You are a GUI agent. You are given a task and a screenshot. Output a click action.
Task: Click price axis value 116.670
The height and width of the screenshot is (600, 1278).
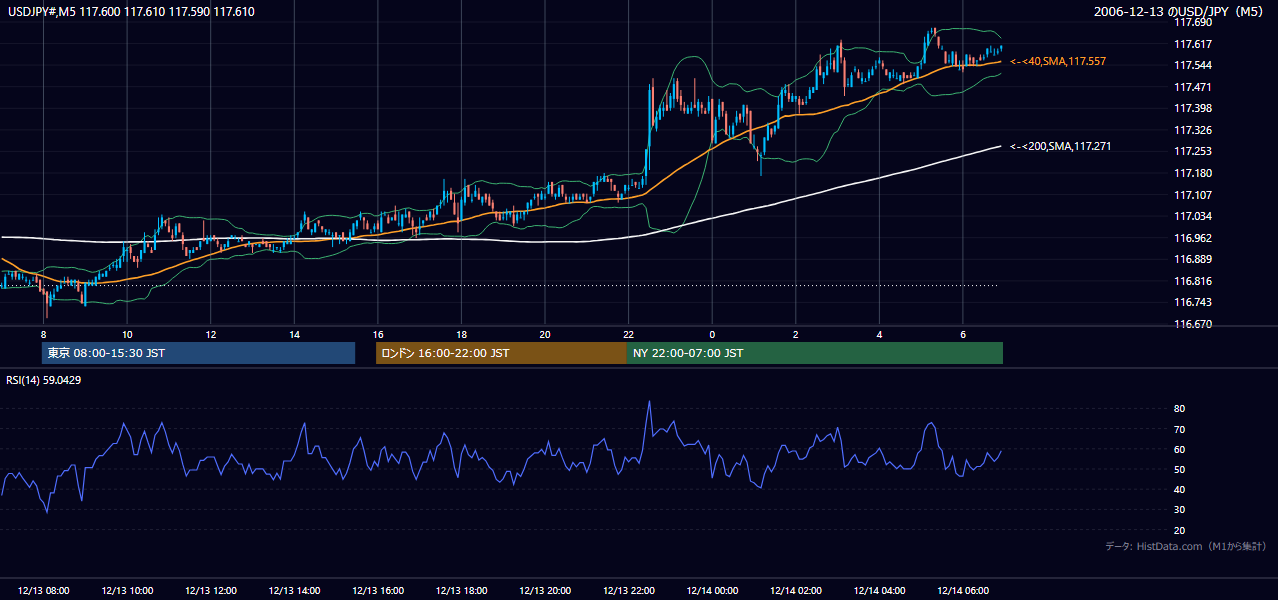[1193, 324]
